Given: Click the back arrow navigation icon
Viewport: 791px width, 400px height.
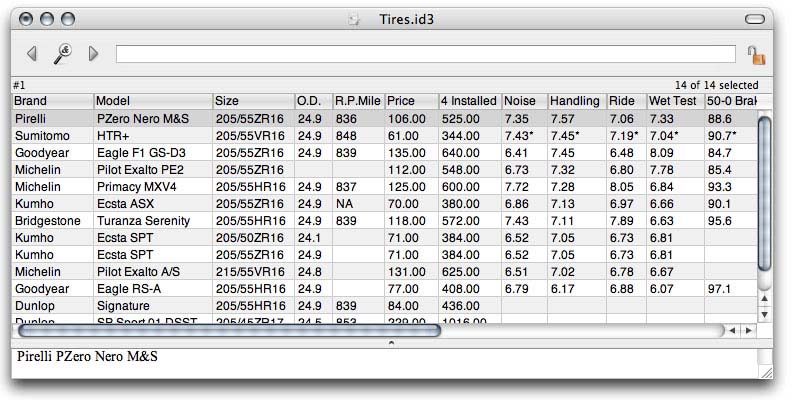Looking at the screenshot, I should [32, 53].
